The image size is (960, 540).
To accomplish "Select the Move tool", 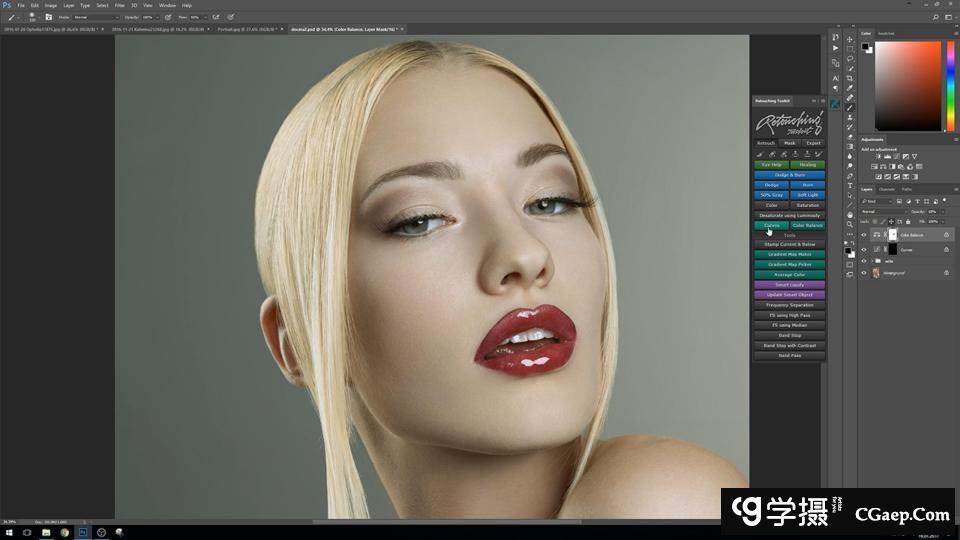I will pos(850,39).
